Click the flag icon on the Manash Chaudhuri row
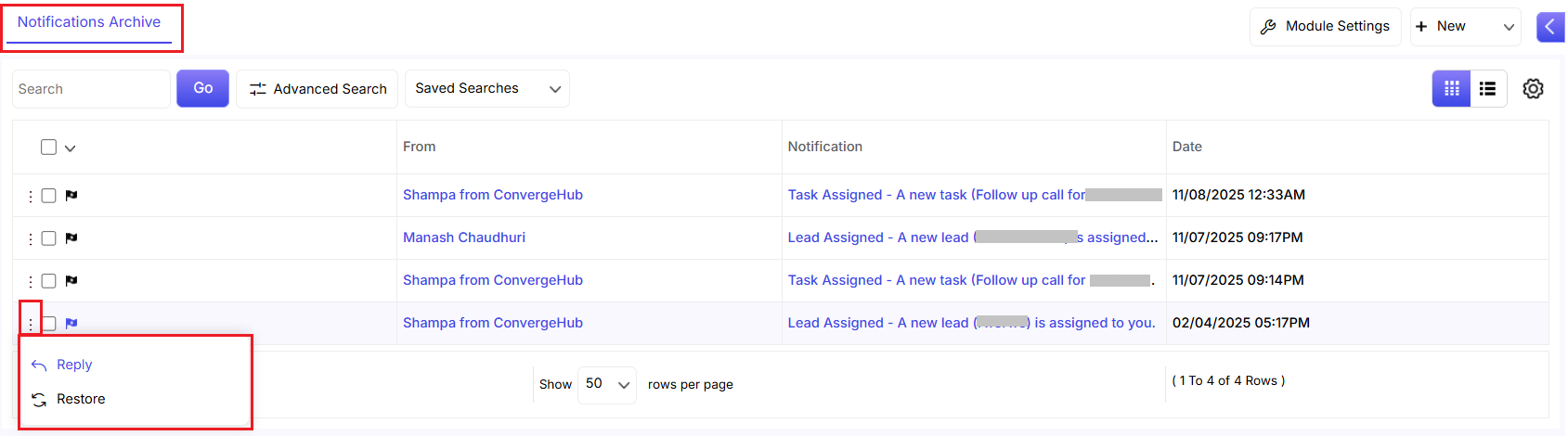The width and height of the screenshot is (1568, 436). click(71, 238)
